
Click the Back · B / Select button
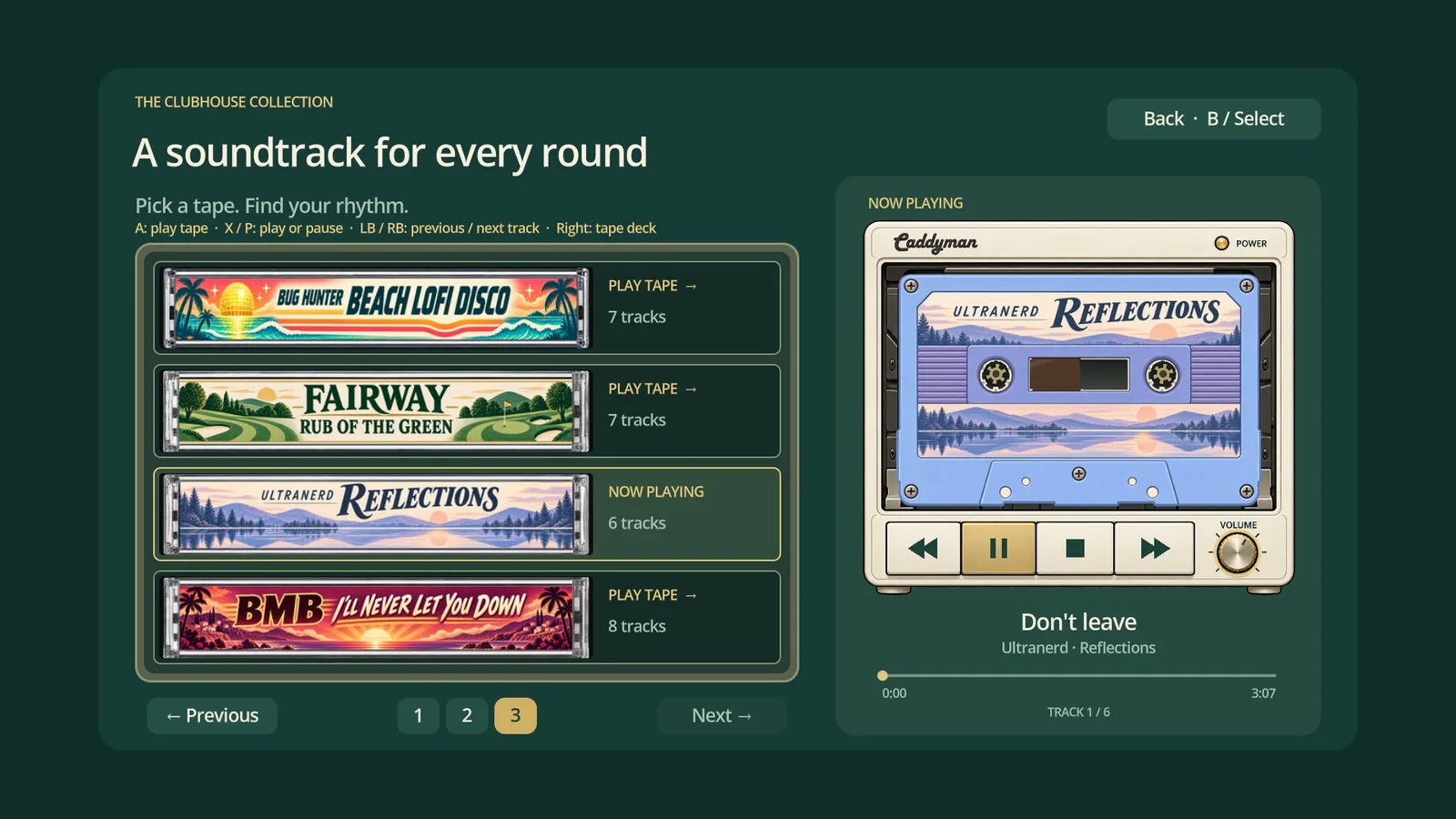(x=1214, y=119)
